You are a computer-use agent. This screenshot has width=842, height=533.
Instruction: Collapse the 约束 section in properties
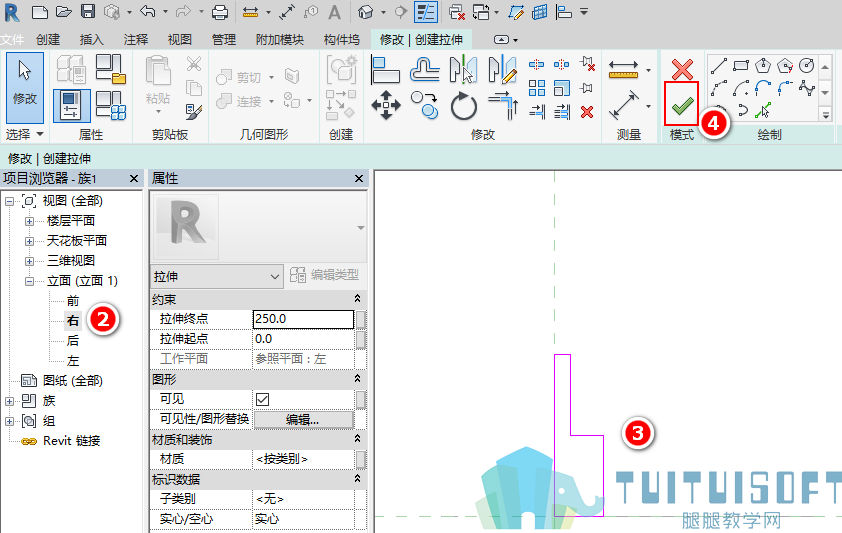(357, 298)
